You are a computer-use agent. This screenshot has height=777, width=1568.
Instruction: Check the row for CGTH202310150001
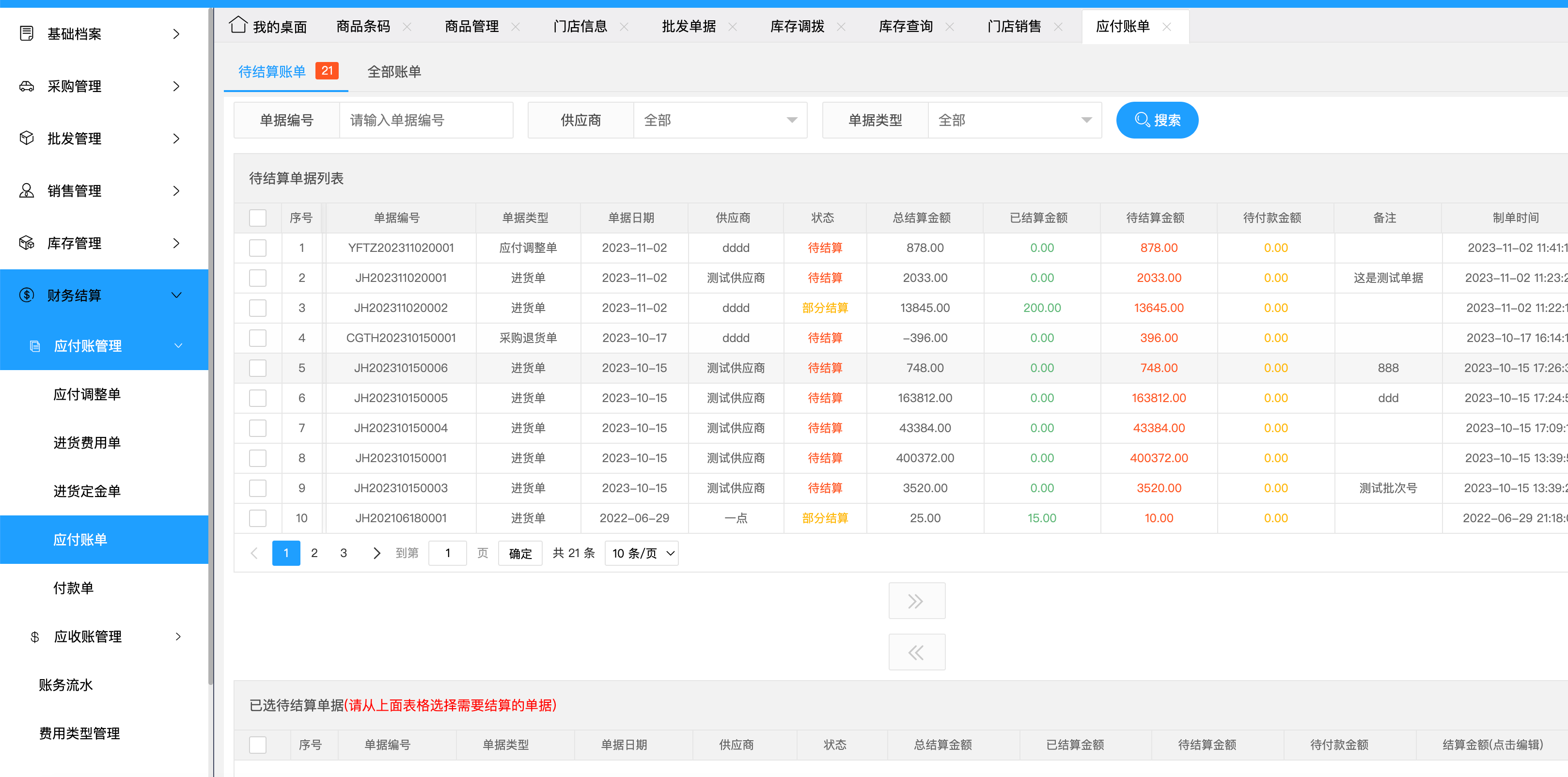[258, 338]
